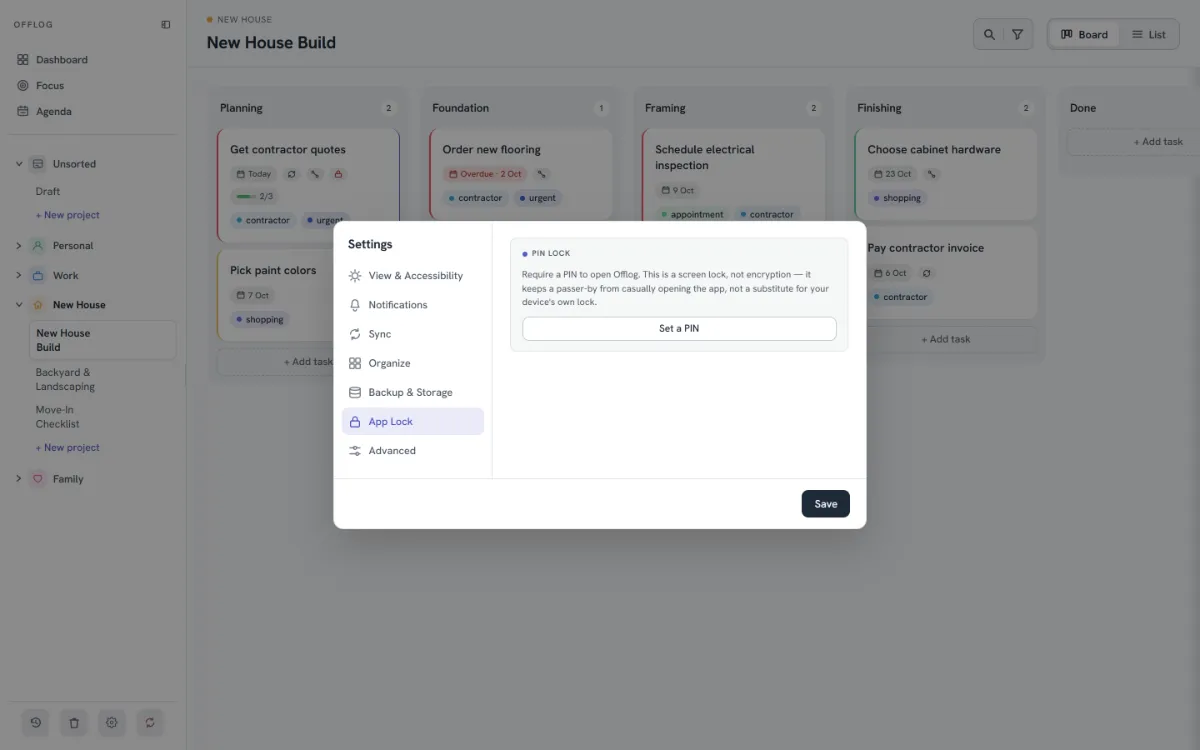Open the filter options icon
Image resolution: width=1200 pixels, height=750 pixels.
pyautogui.click(x=1017, y=34)
